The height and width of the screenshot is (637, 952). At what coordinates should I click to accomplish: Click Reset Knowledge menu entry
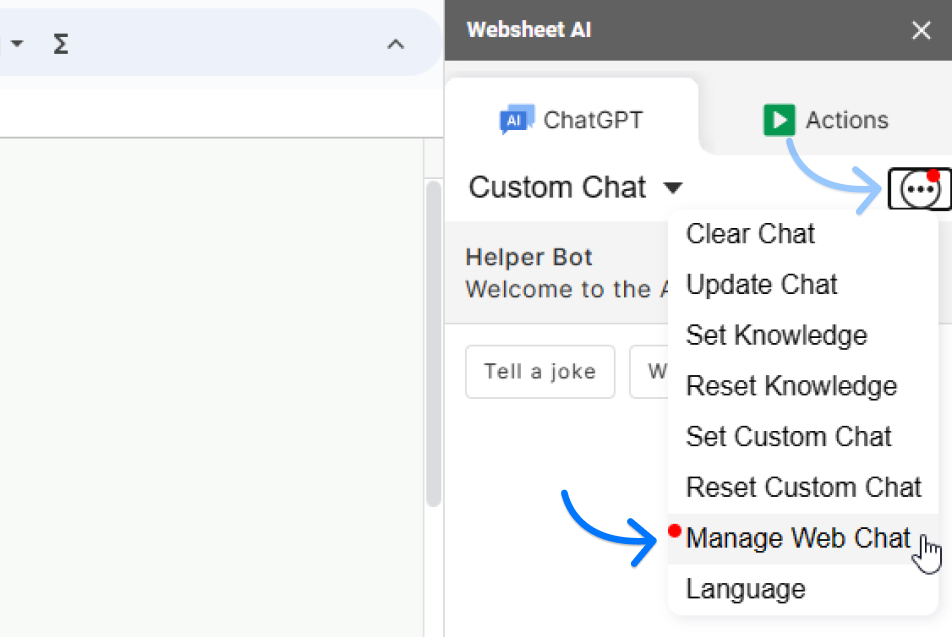click(791, 386)
